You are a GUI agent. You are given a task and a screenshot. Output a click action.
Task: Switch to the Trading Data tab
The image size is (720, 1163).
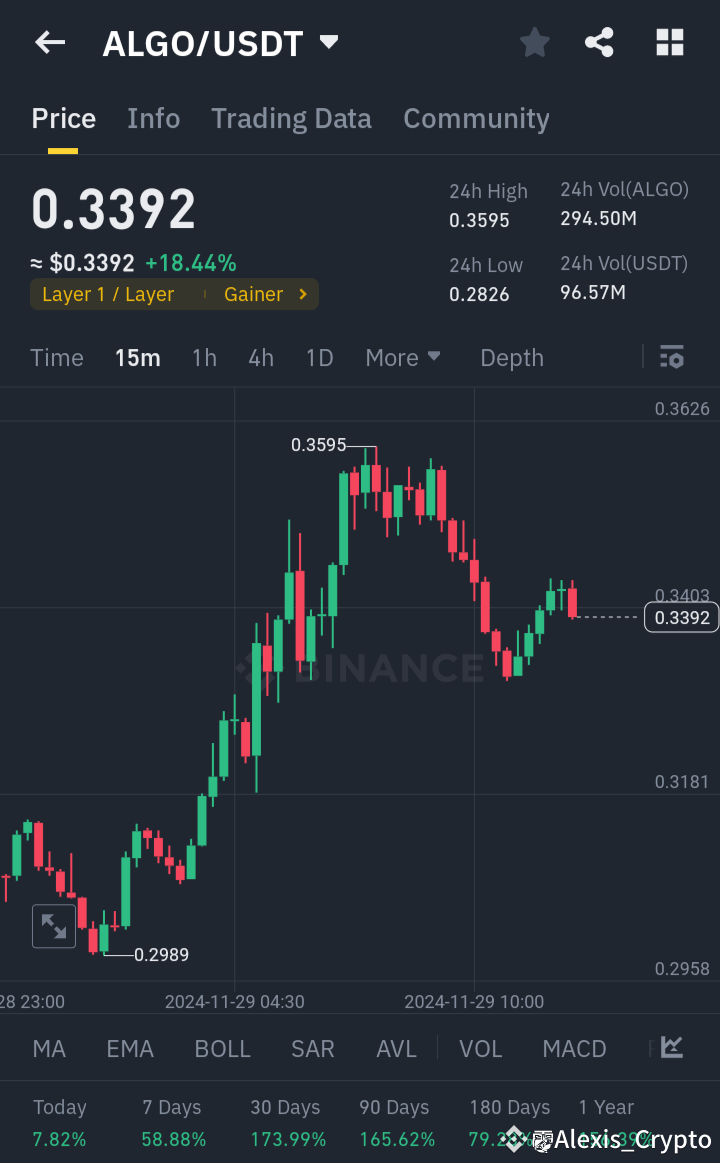291,118
